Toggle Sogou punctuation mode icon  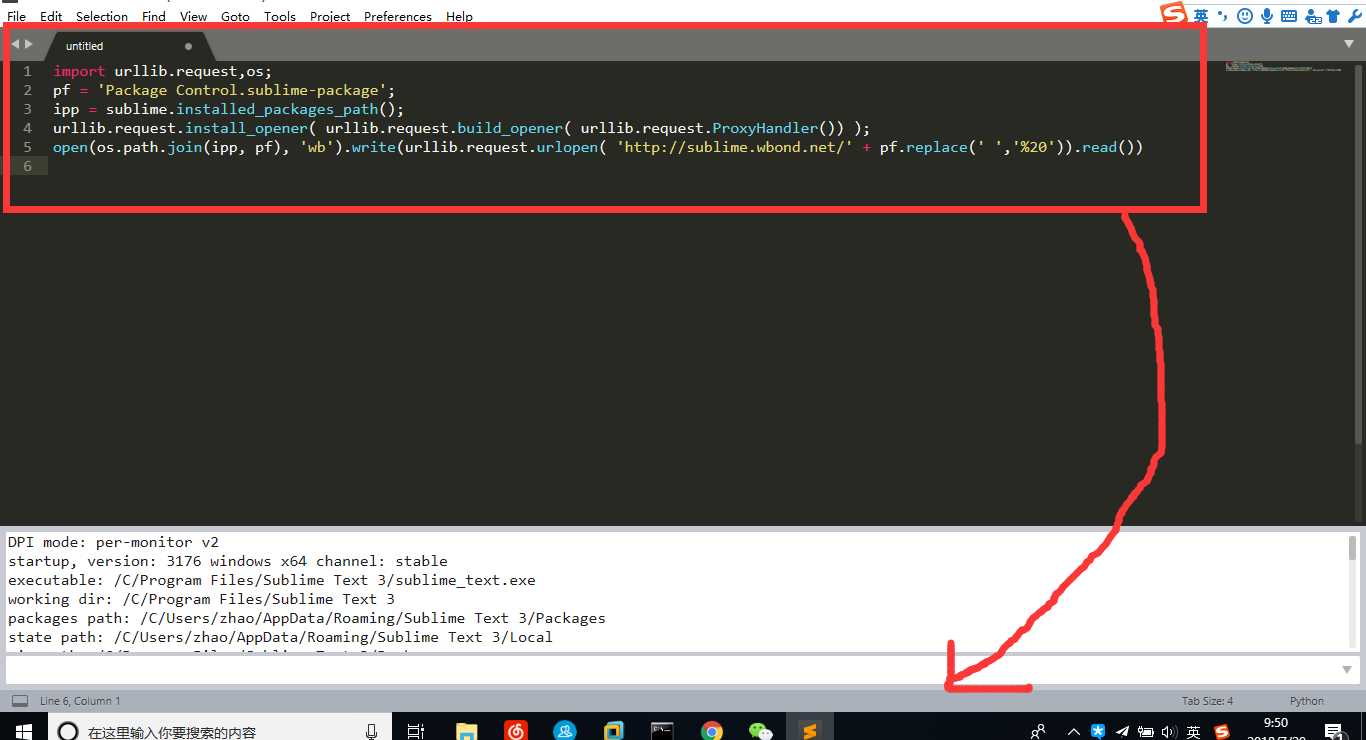coord(1223,14)
